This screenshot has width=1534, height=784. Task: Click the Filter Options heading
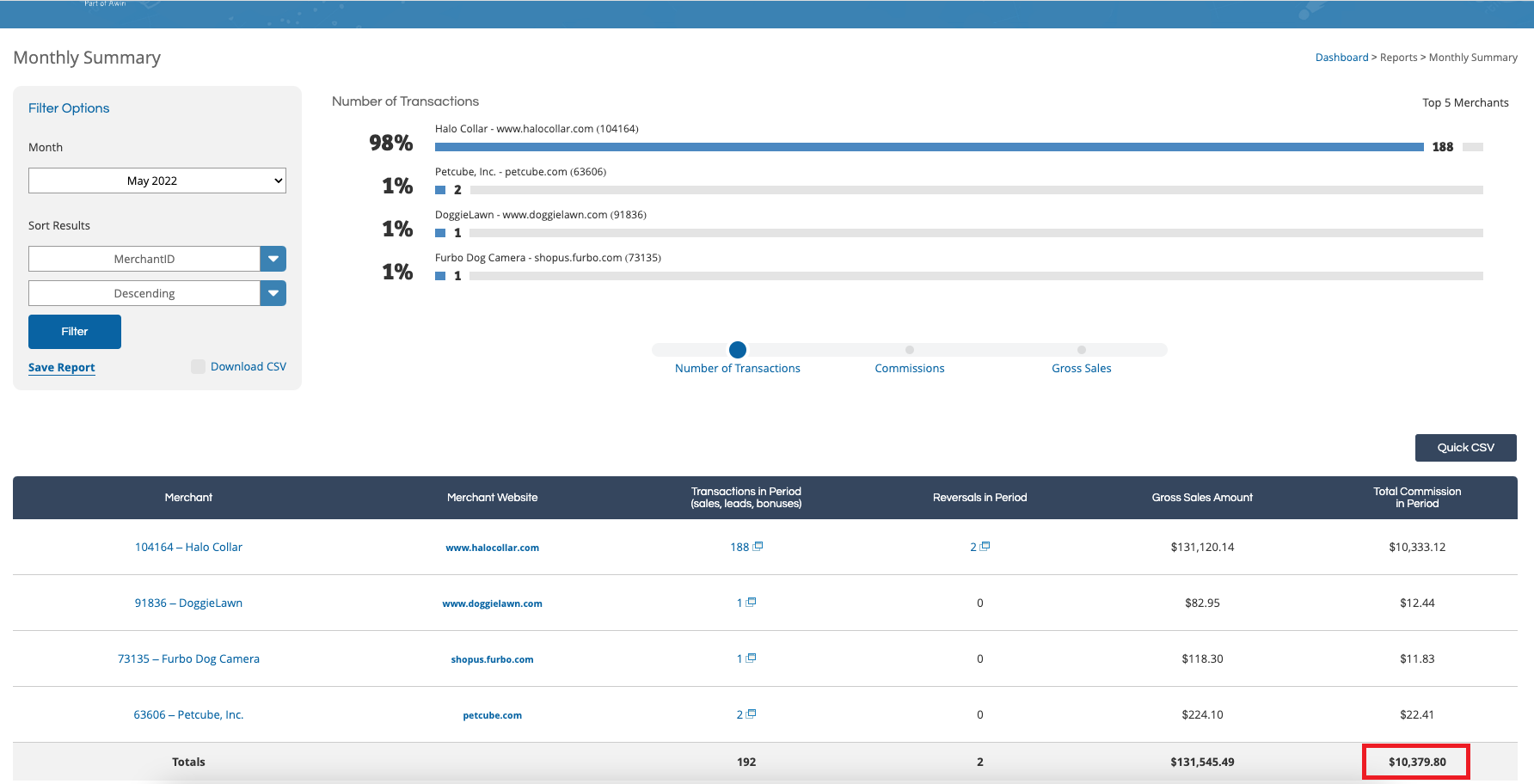tap(69, 108)
